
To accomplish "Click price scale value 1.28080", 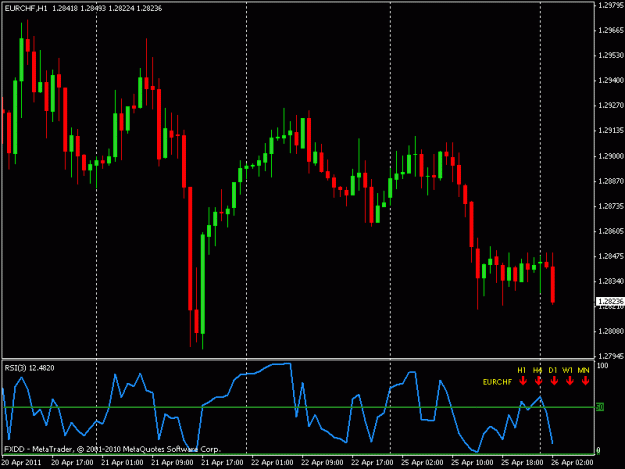I will coord(611,331).
